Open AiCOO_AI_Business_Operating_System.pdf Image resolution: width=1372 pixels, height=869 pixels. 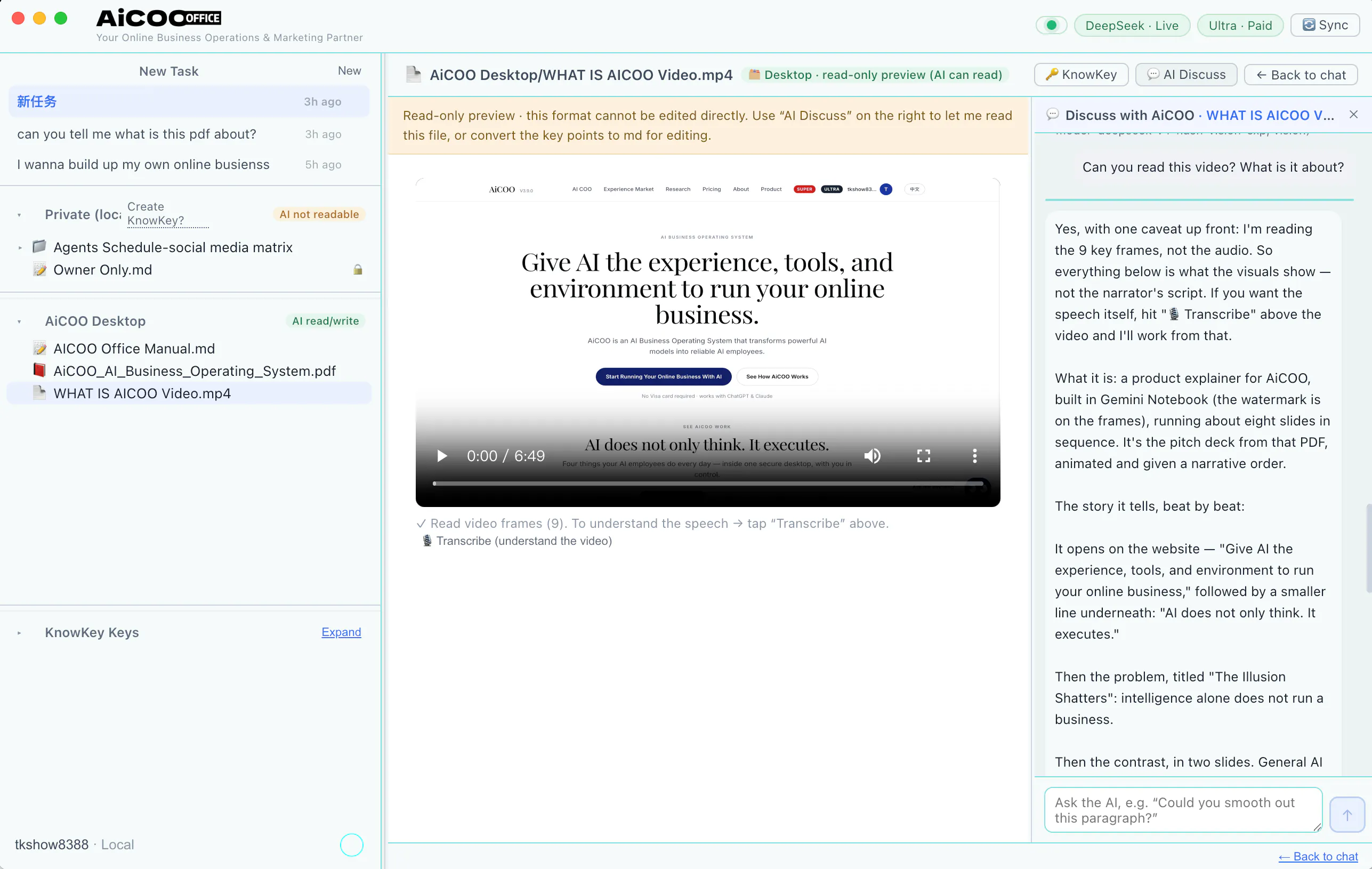[x=195, y=371]
